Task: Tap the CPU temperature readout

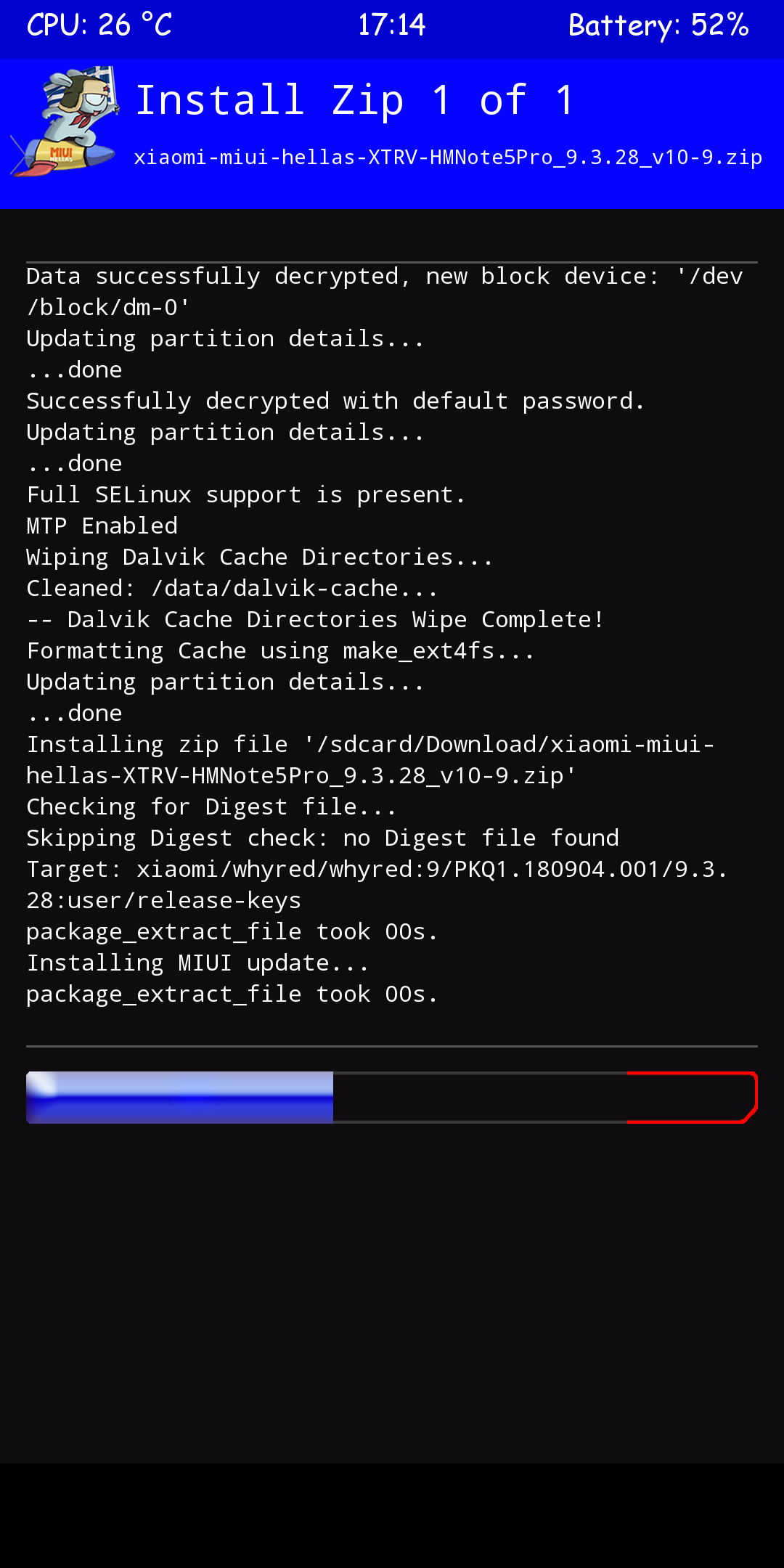Action: click(x=99, y=25)
